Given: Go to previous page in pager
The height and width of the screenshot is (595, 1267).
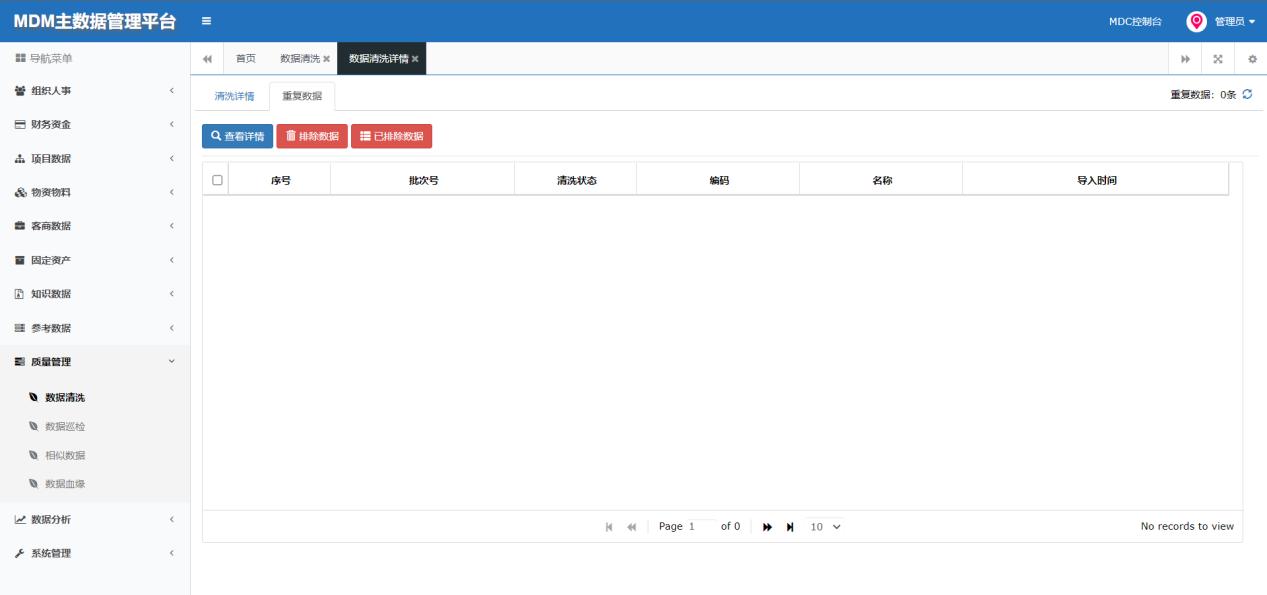Looking at the screenshot, I should (x=632, y=527).
